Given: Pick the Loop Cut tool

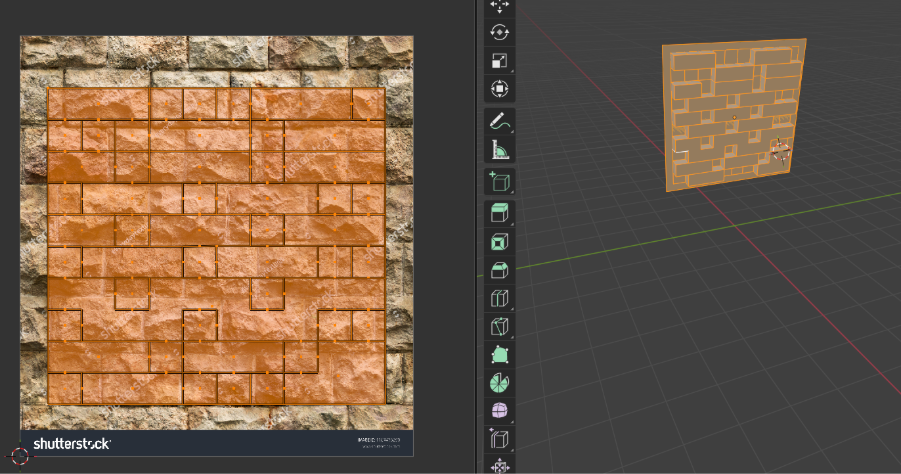Looking at the screenshot, I should pyautogui.click(x=498, y=298).
